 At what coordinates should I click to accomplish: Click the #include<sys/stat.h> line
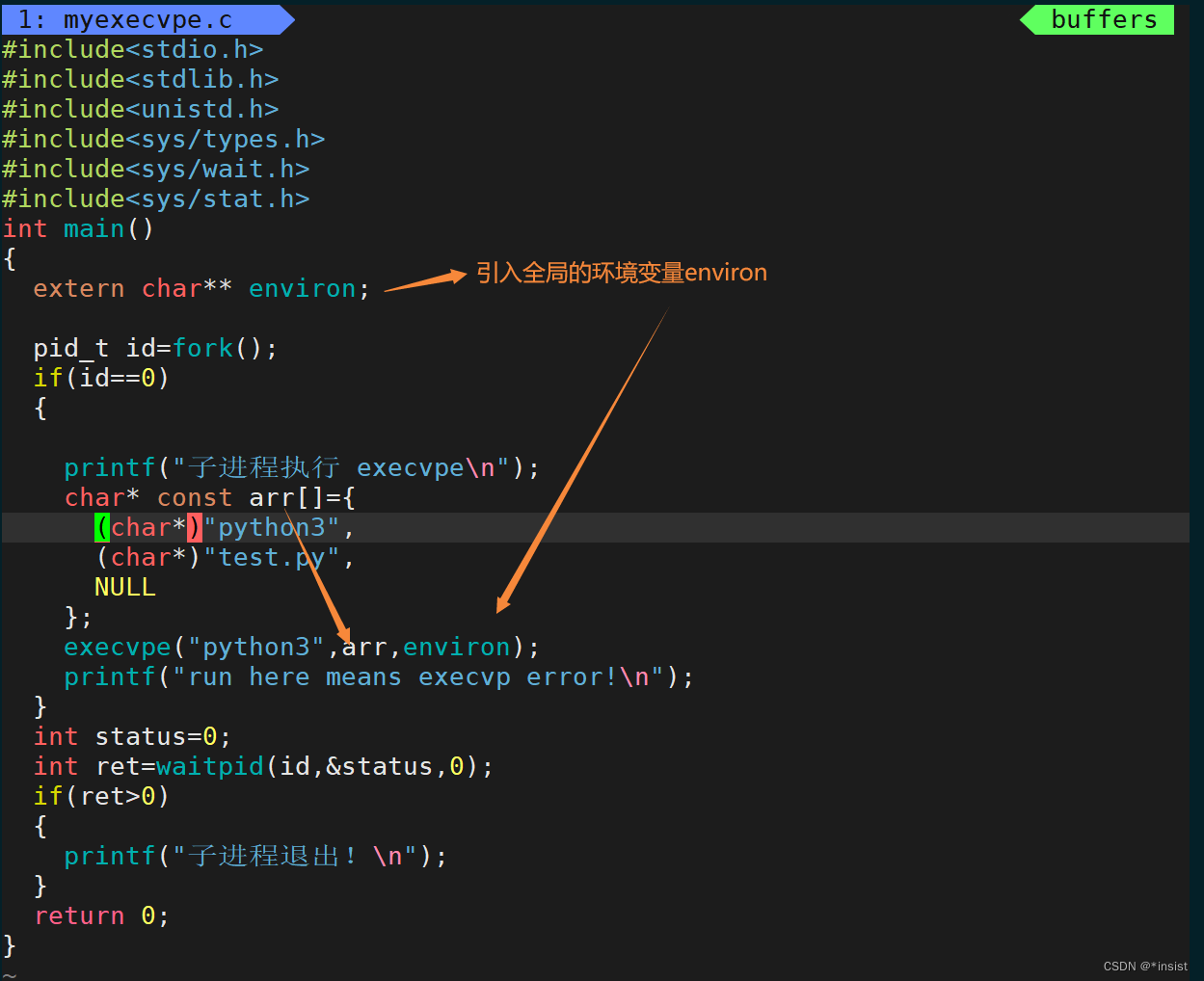pyautogui.click(x=156, y=199)
